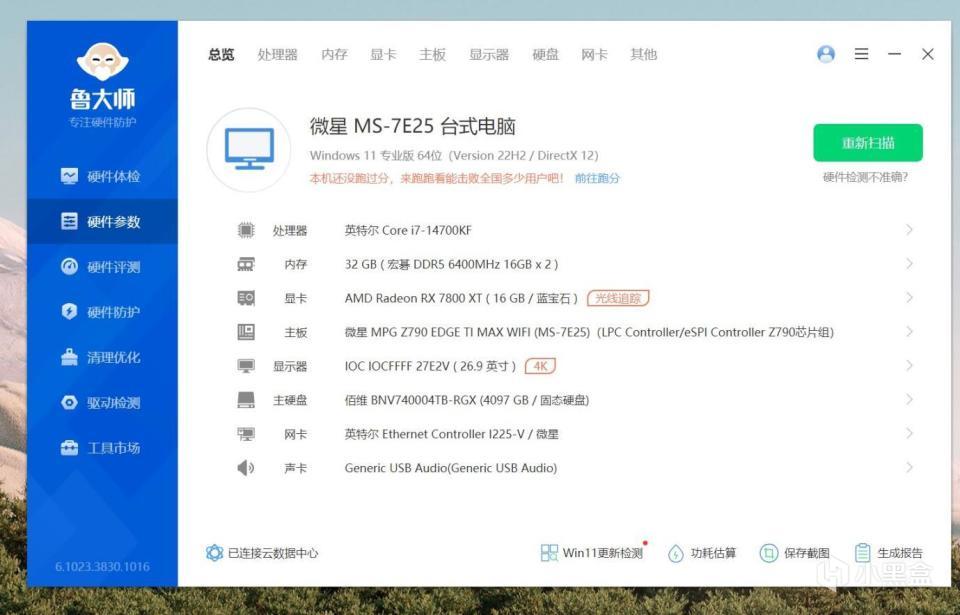Expand the 主板 row chevron

[909, 331]
